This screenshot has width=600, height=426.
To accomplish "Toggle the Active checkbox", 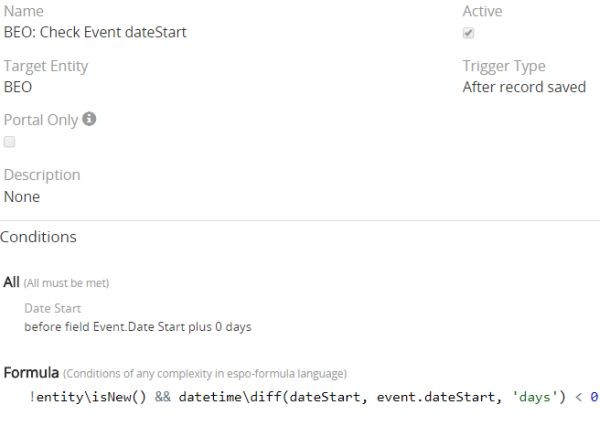I will pos(469,33).
